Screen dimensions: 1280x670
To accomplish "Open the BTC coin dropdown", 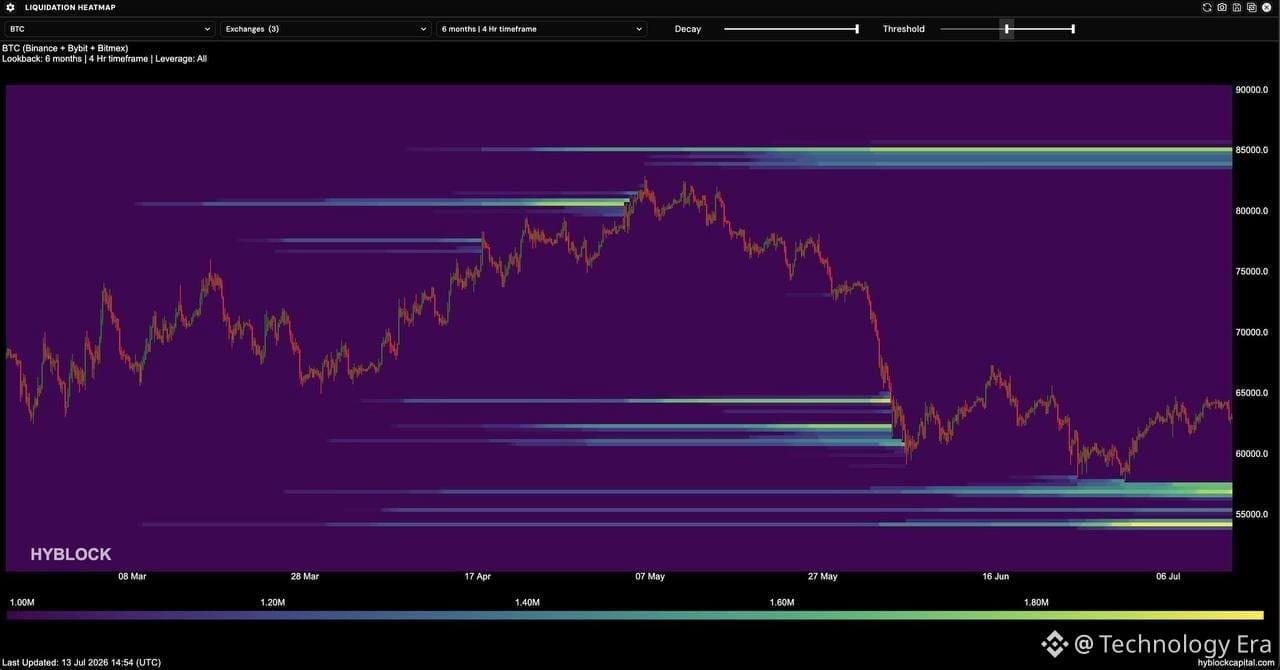I will pos(108,29).
